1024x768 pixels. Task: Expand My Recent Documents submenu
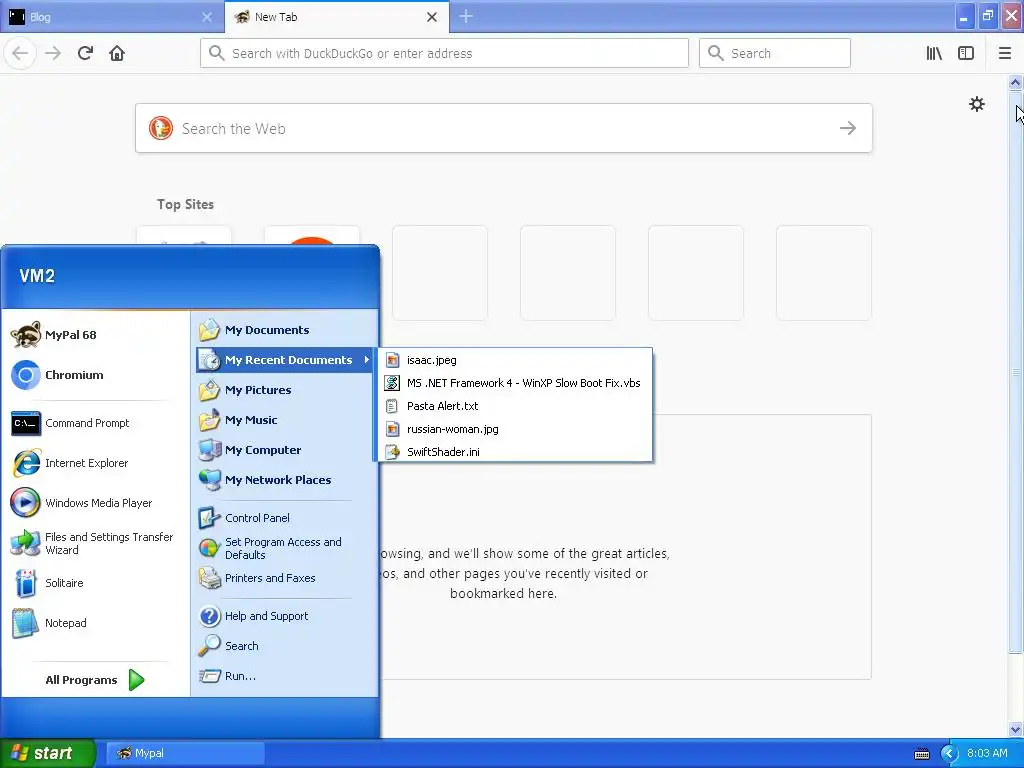[285, 360]
